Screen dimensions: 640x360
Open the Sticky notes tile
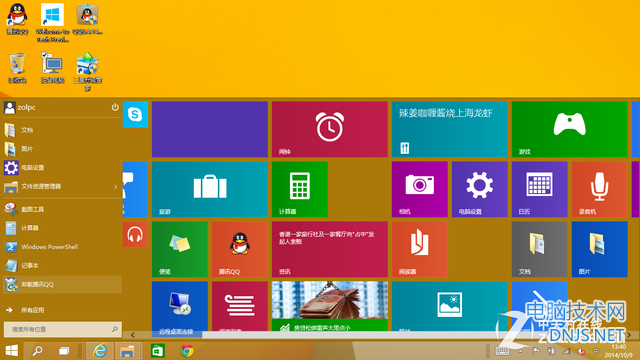coord(180,249)
